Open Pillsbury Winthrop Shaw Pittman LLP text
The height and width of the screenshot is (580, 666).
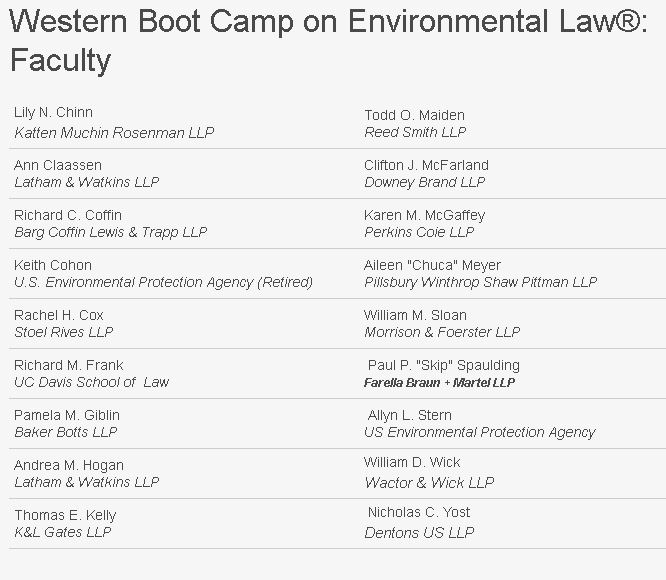pos(480,282)
